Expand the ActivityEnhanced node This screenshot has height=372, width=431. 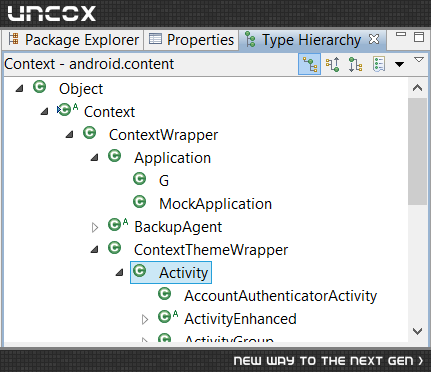(145, 319)
